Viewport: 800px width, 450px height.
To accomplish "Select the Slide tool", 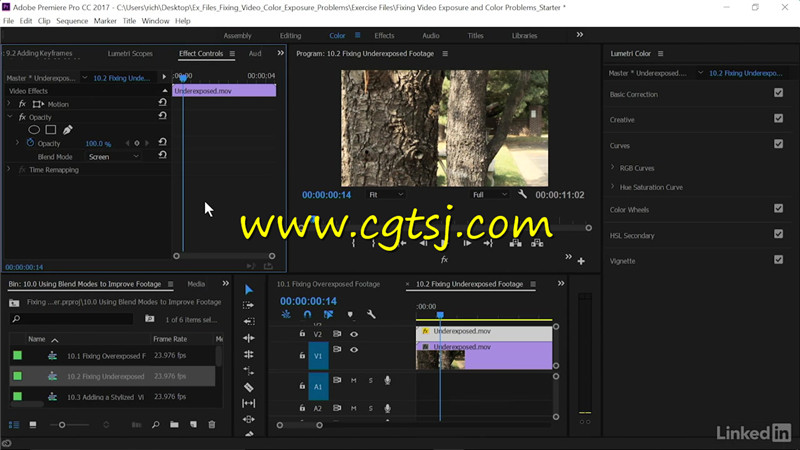I will 248,419.
